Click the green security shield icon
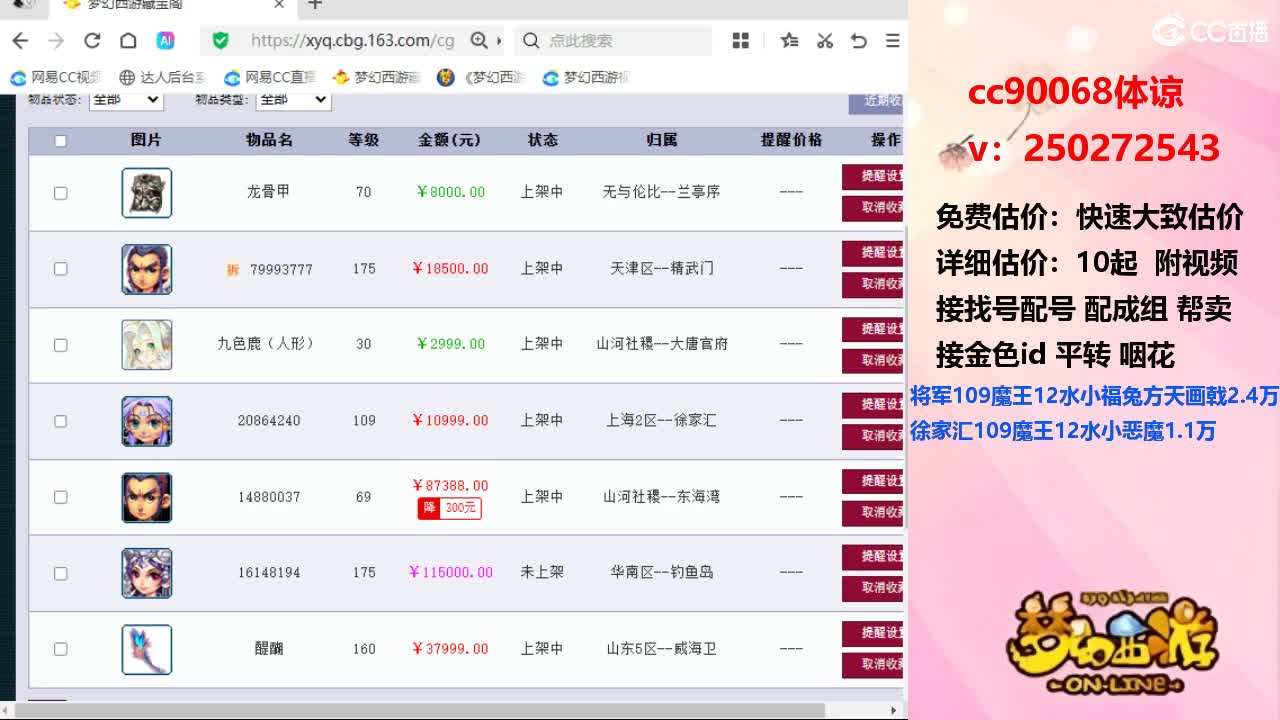 point(221,41)
